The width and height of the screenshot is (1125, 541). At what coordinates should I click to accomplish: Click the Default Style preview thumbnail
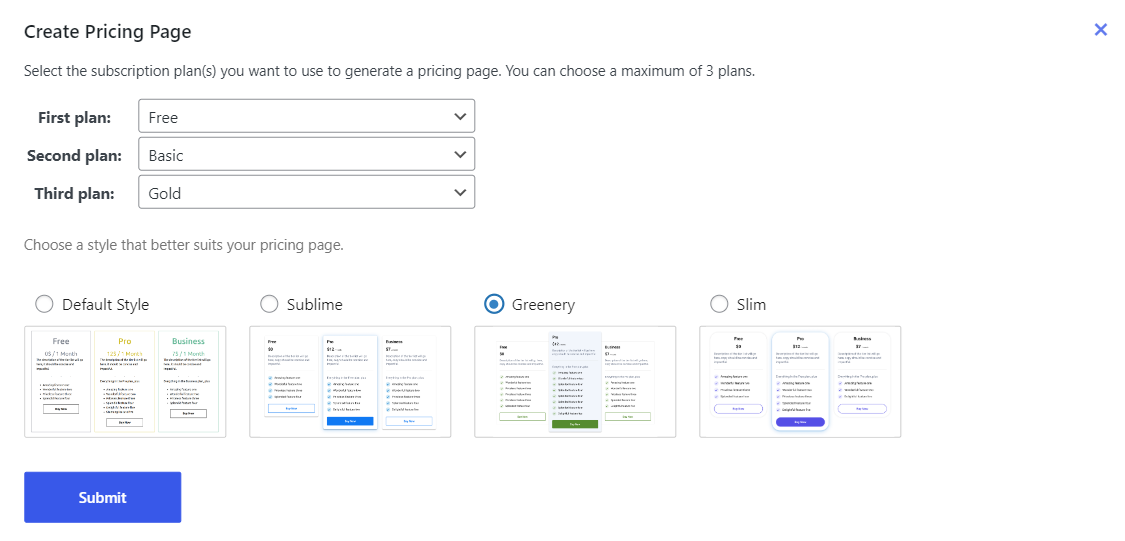tap(125, 382)
